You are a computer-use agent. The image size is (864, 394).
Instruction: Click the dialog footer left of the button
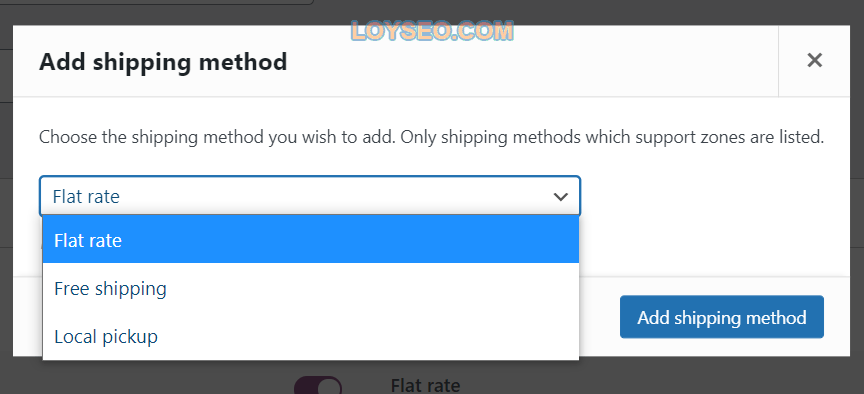(x=598, y=317)
